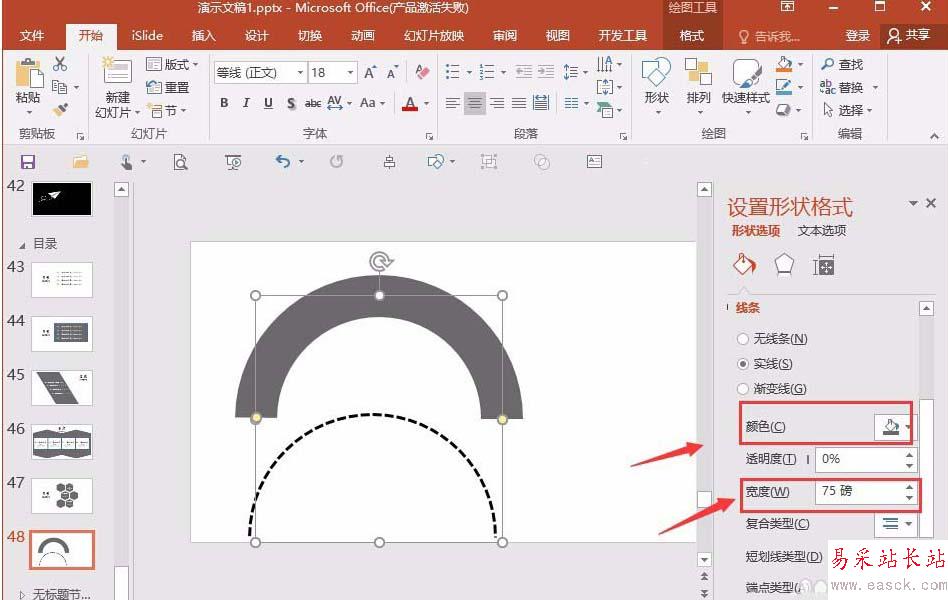Expand the 复合类型(C) dropdown
Screen dimensions: 948x600
[895, 523]
